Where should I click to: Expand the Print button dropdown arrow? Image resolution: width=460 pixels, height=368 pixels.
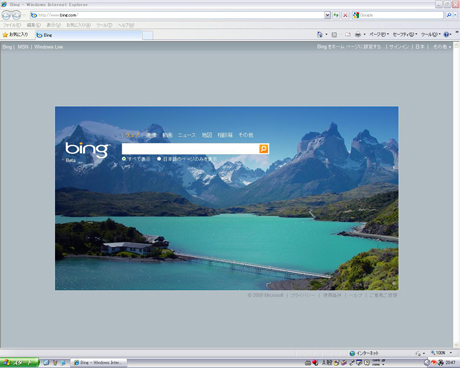pyautogui.click(x=364, y=34)
